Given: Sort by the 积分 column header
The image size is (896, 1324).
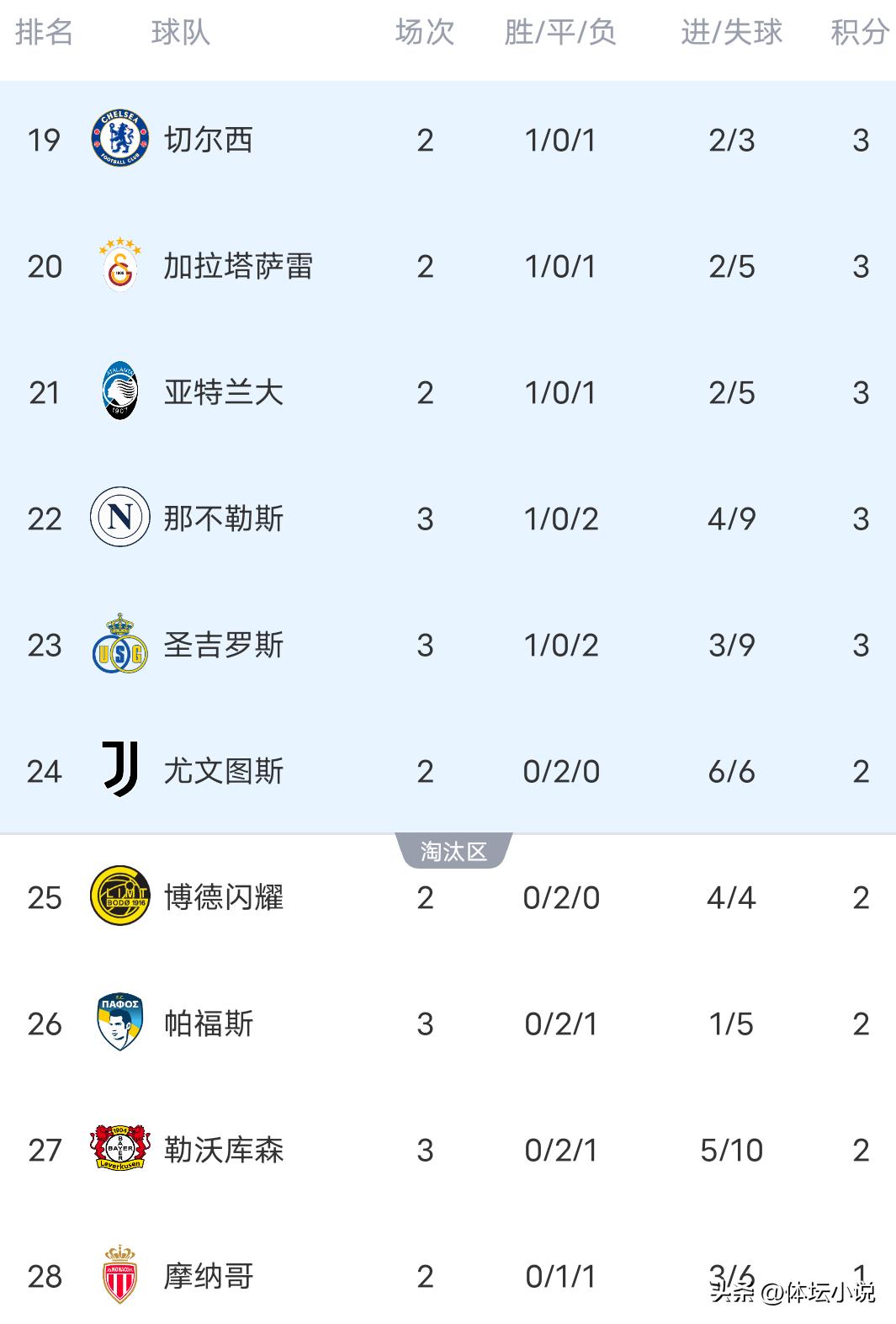Looking at the screenshot, I should click(x=860, y=33).
